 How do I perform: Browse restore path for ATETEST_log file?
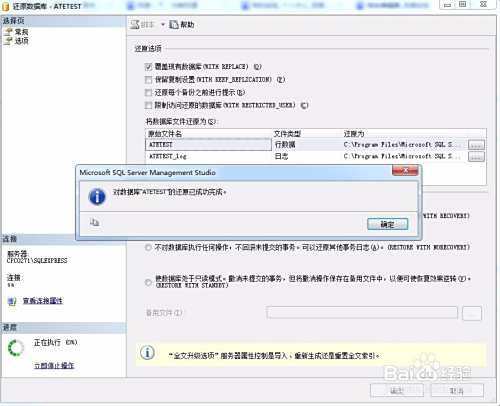[476, 156]
